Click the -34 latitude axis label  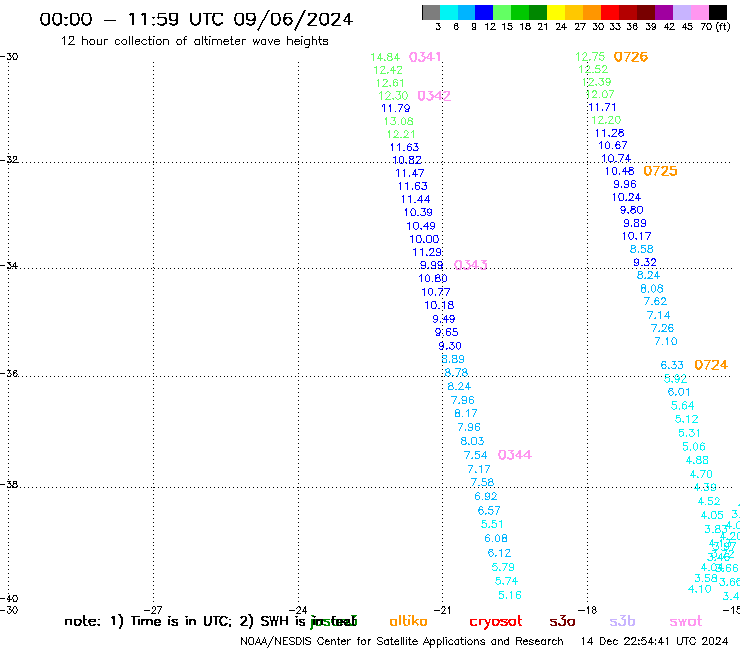point(9,265)
